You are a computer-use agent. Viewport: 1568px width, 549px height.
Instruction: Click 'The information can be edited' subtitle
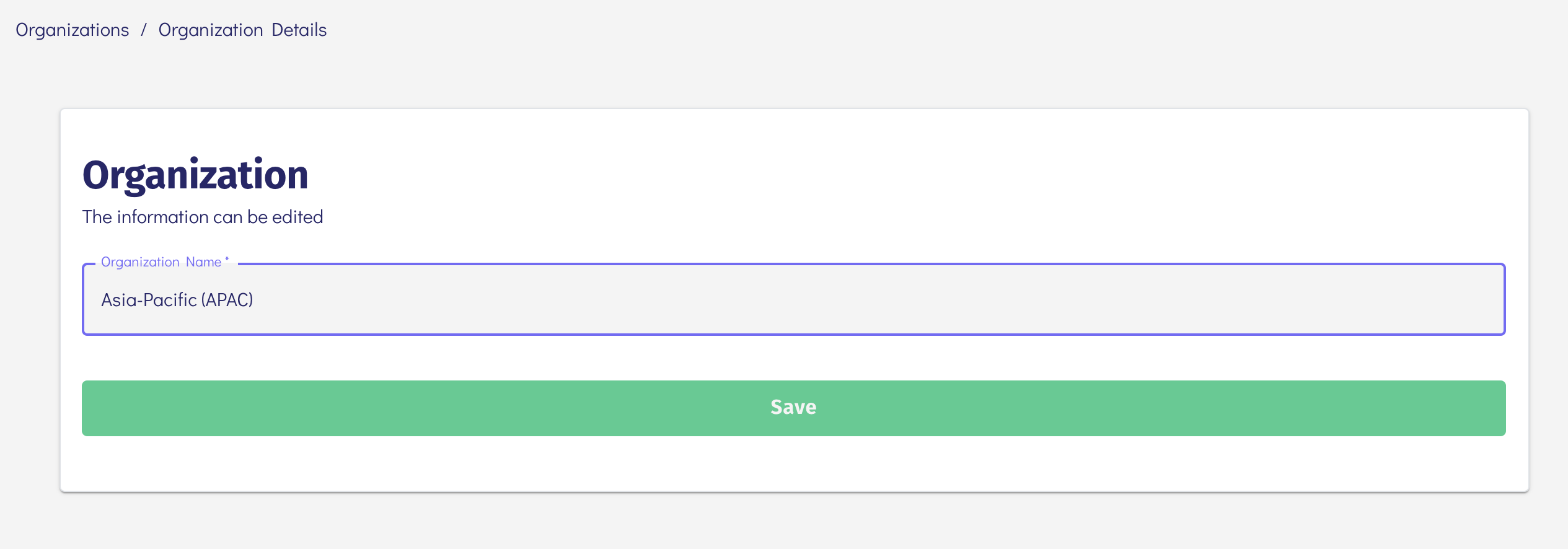point(203,217)
